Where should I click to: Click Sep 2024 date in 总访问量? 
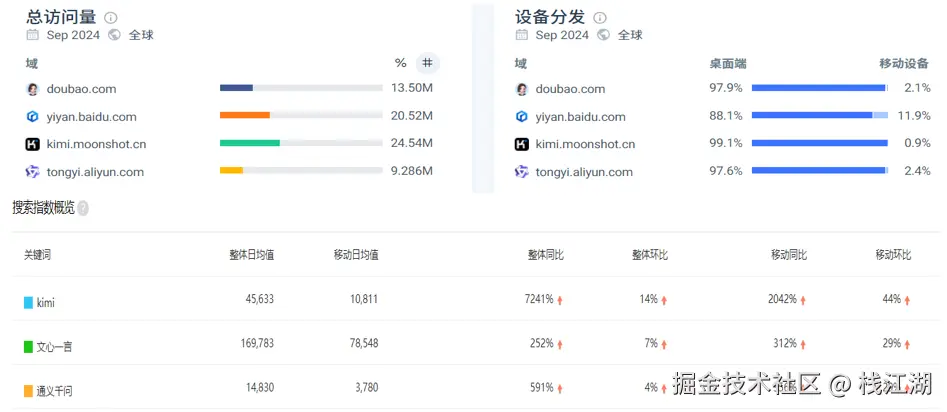tap(73, 35)
